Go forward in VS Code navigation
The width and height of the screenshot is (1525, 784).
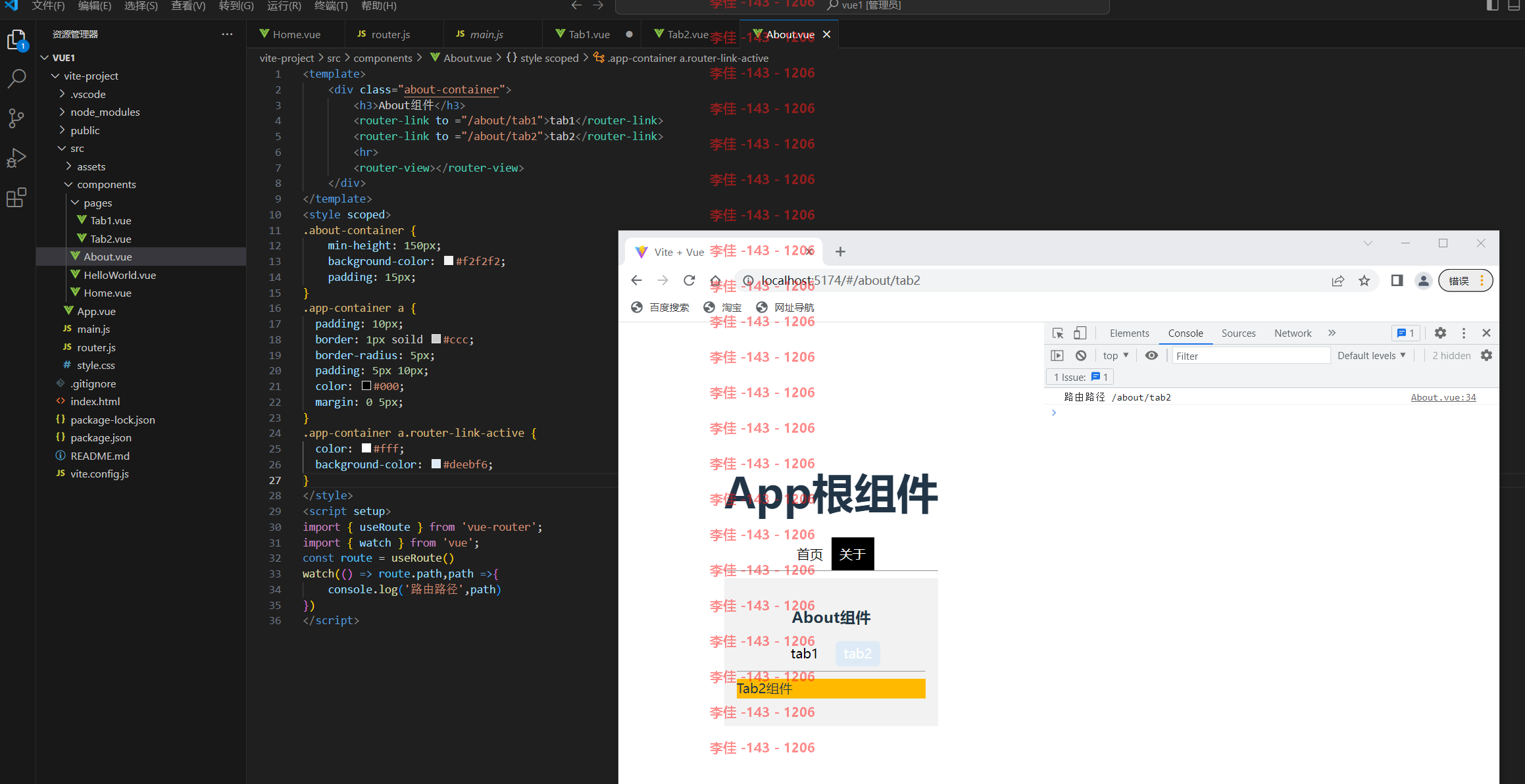(x=598, y=5)
